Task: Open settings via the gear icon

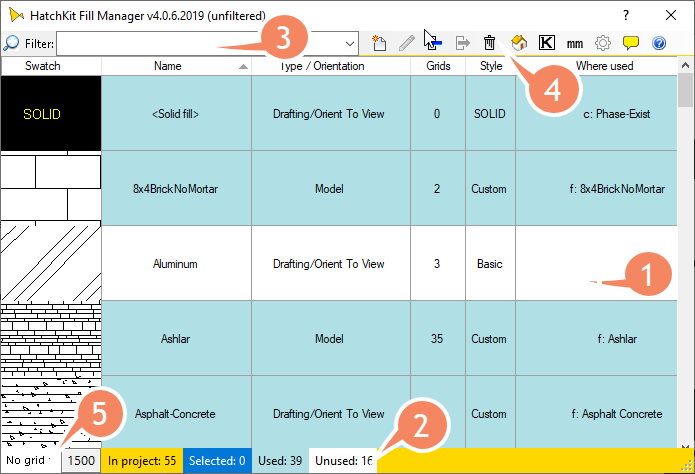Action: 603,43
